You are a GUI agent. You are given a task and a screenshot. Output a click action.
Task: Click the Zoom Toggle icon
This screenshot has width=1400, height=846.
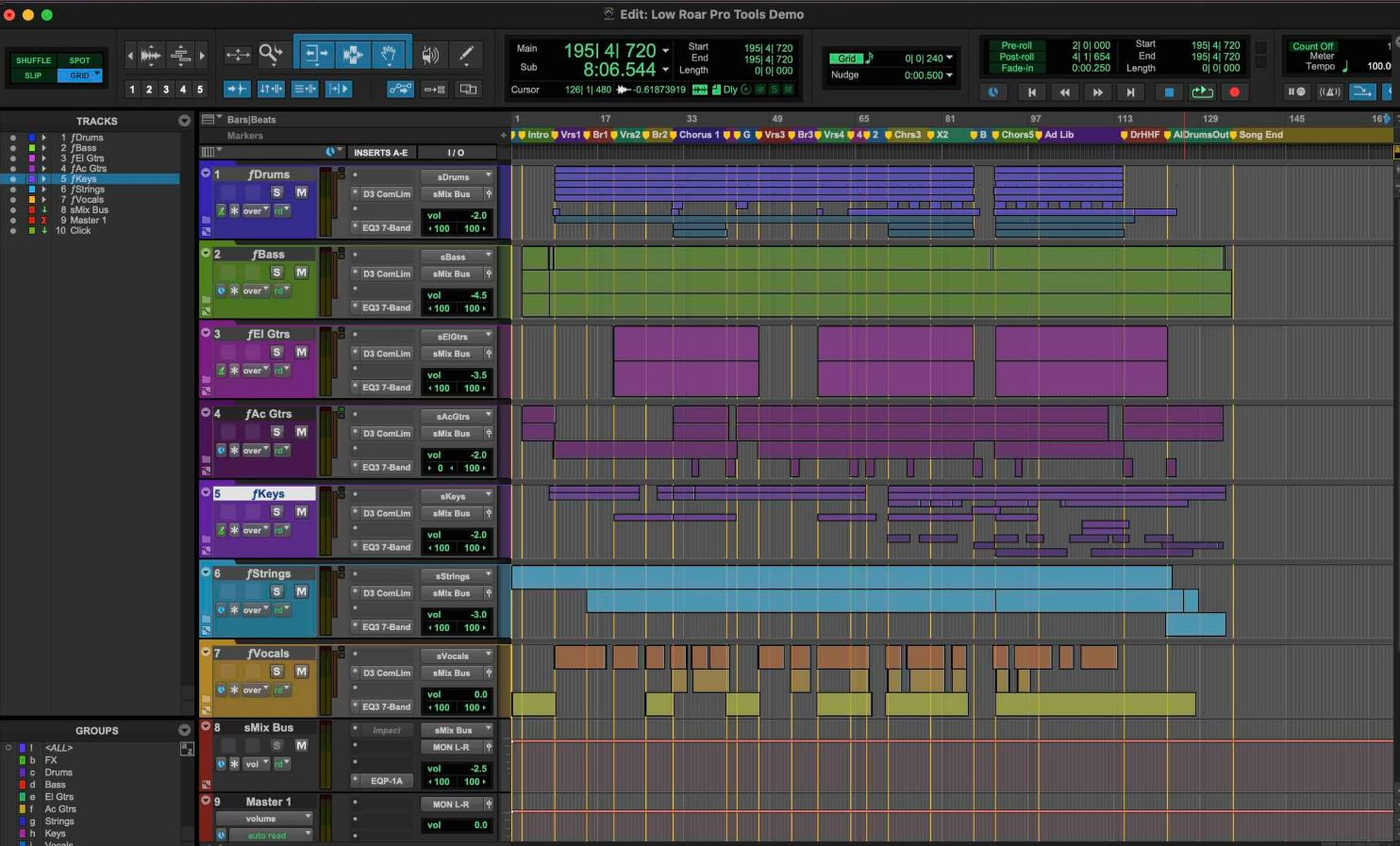click(238, 55)
